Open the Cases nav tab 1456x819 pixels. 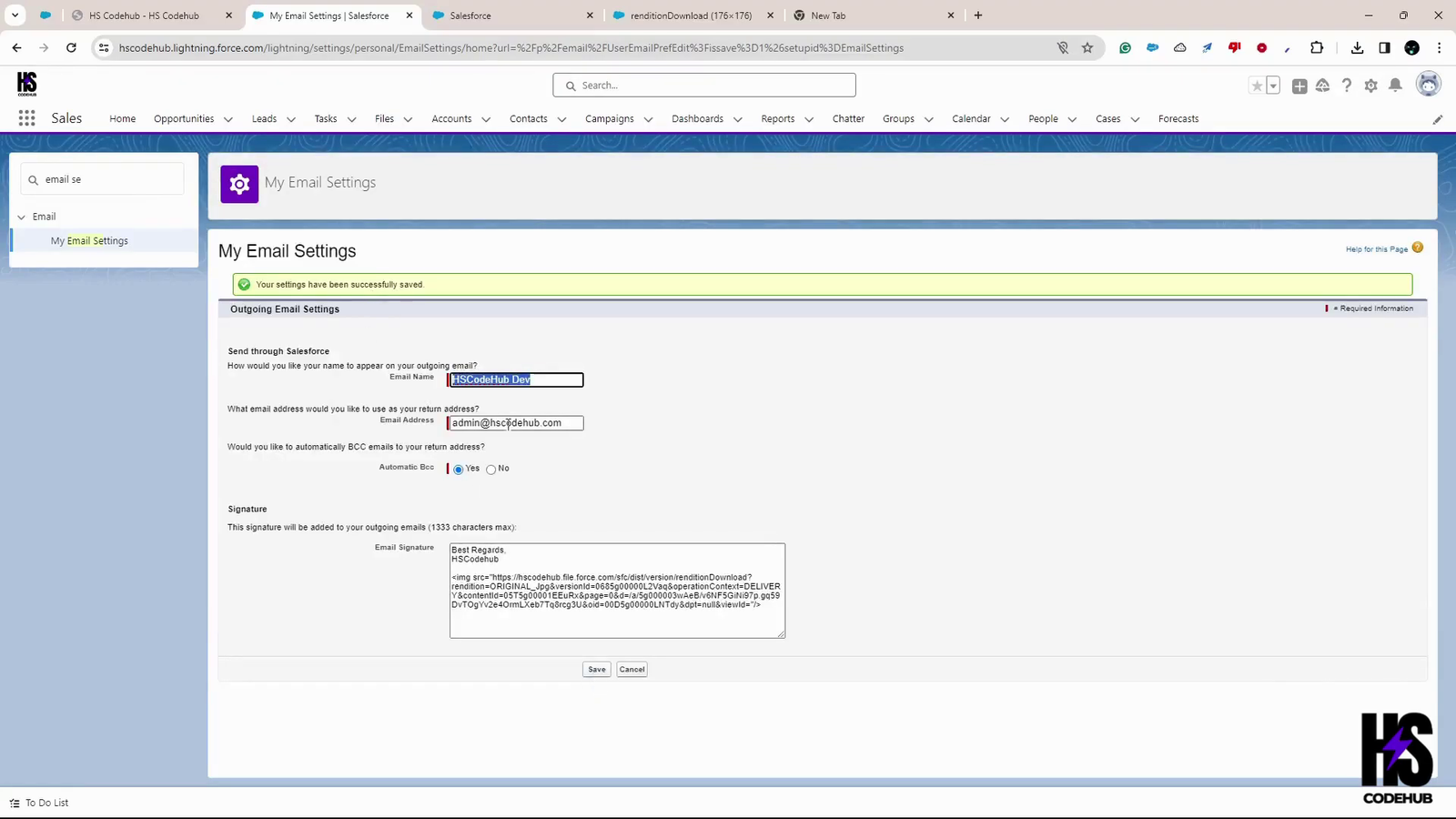point(1107,119)
